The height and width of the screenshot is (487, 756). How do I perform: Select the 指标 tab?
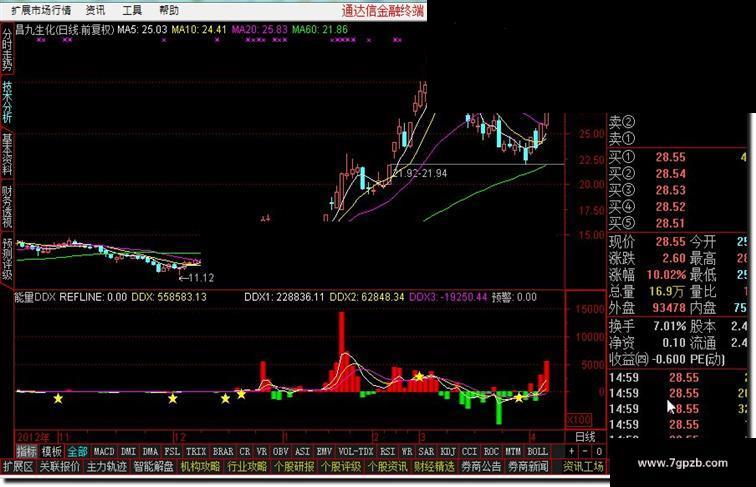coord(27,452)
